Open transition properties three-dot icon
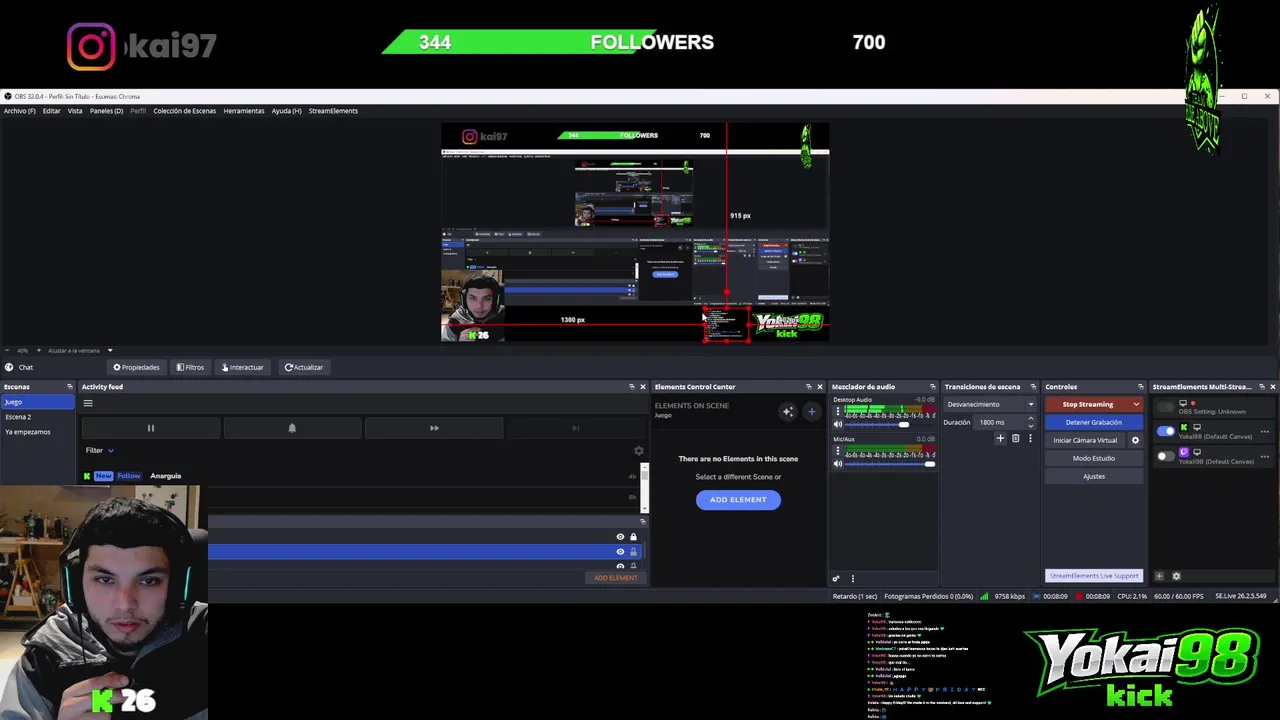Viewport: 1280px width, 720px height. click(x=1030, y=438)
